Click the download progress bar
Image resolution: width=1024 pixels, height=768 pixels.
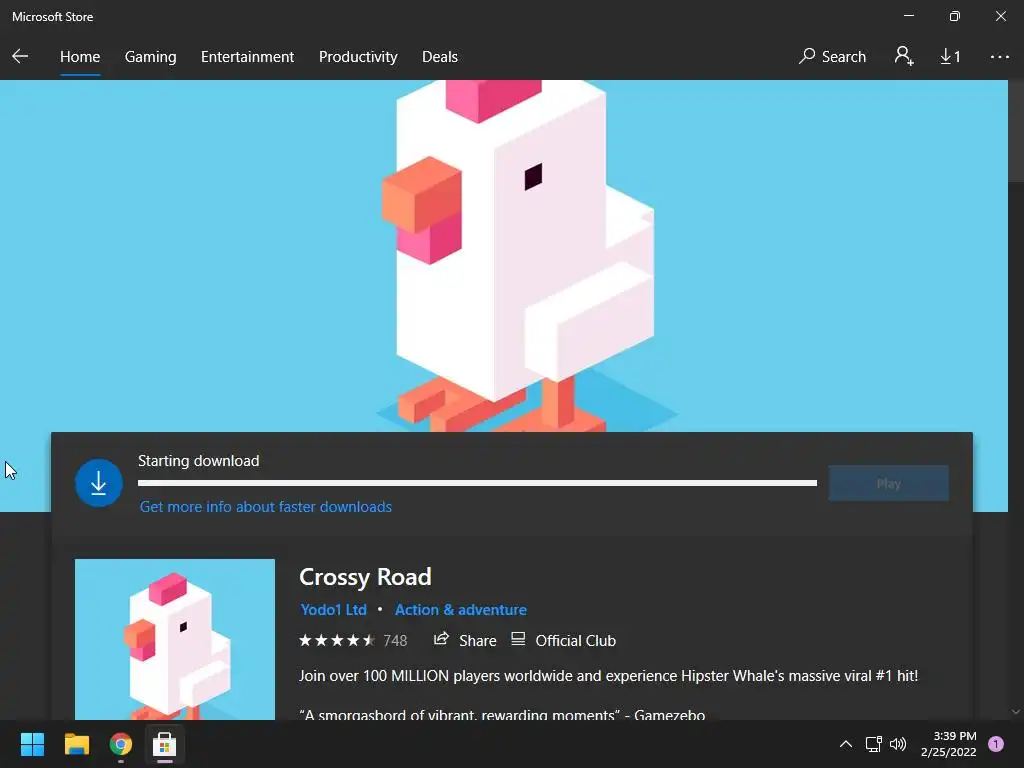477,483
